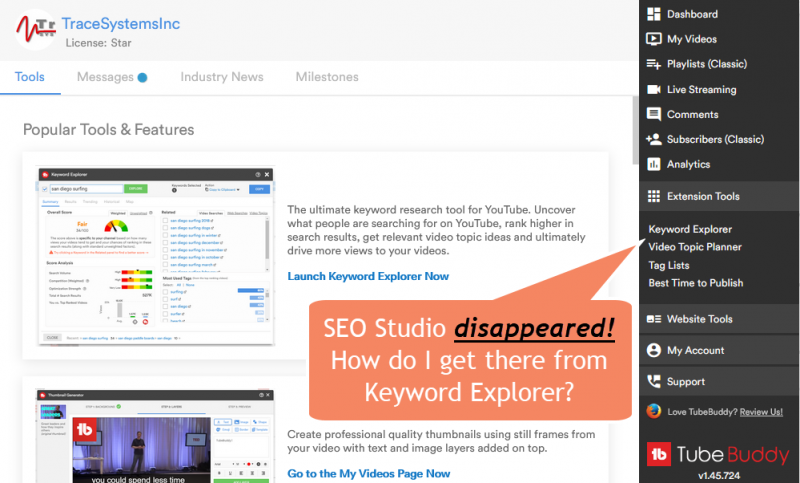This screenshot has height=483, width=800.
Task: Click the Dashboard grid icon
Action: coord(653,14)
